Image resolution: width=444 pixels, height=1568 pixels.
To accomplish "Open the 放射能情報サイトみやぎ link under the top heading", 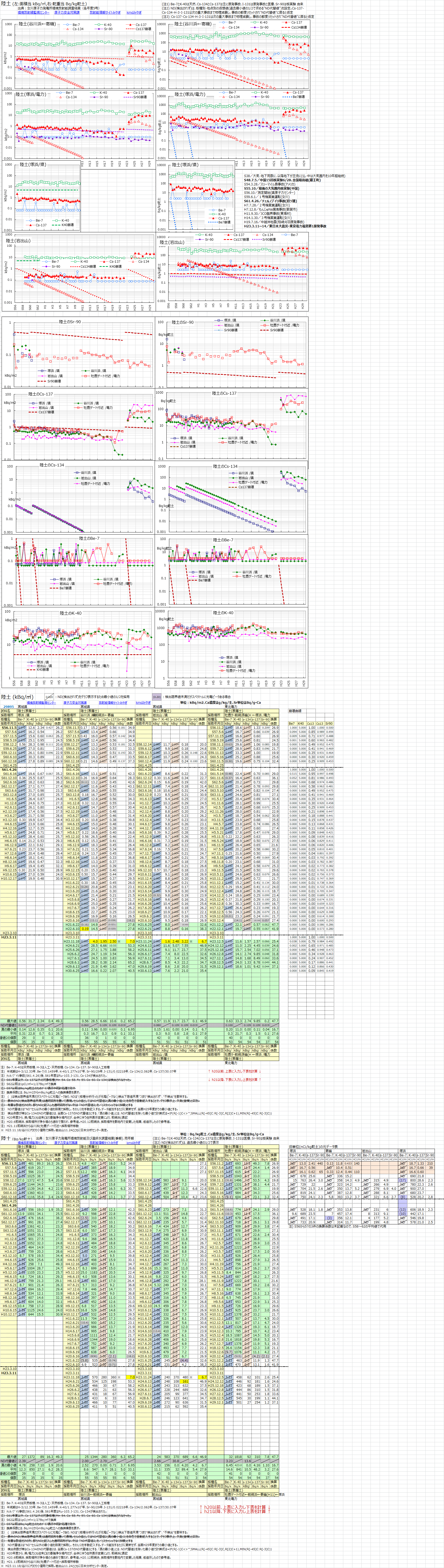I will [105, 12].
